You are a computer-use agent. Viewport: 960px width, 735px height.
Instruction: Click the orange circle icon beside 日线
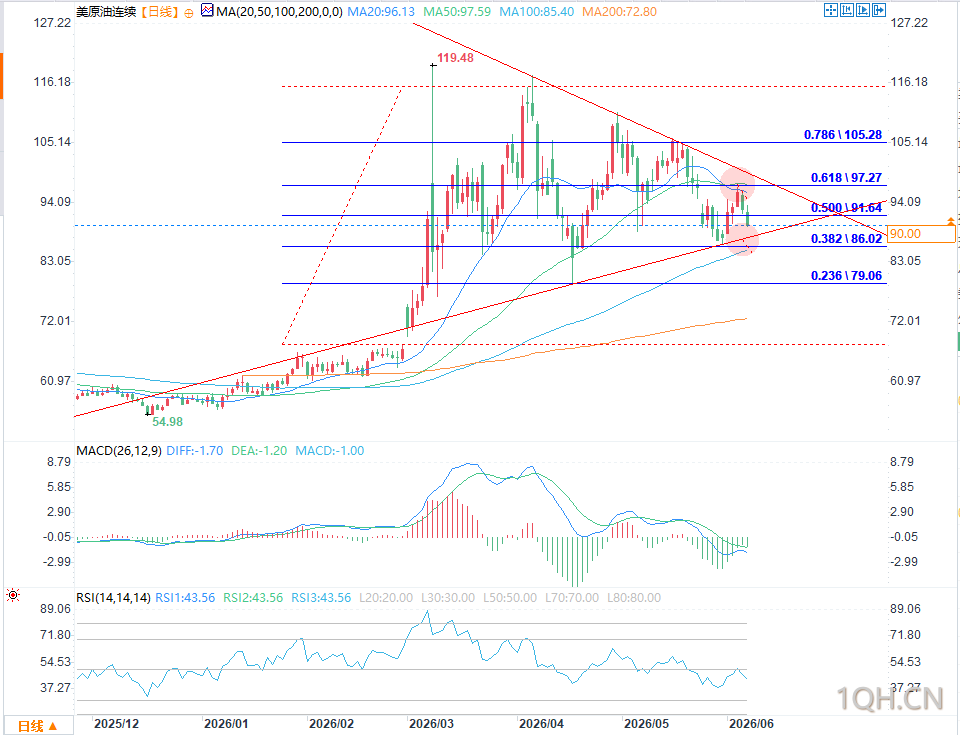pos(189,13)
